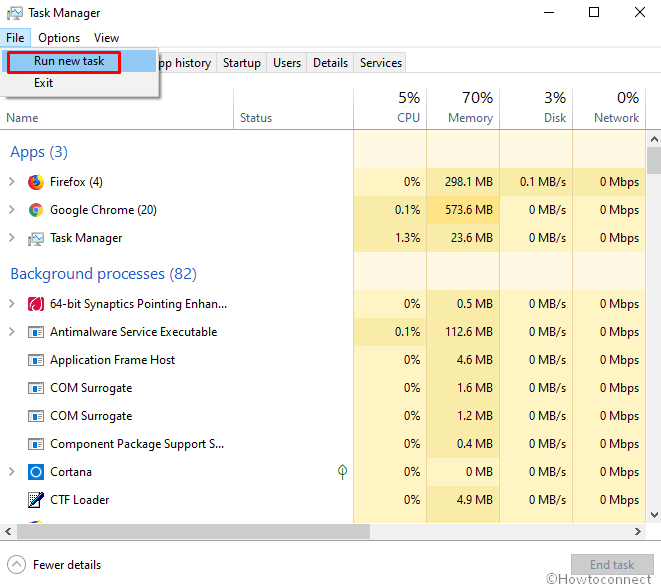Switch to the Details tab
The width and height of the screenshot is (661, 587).
pyautogui.click(x=330, y=63)
